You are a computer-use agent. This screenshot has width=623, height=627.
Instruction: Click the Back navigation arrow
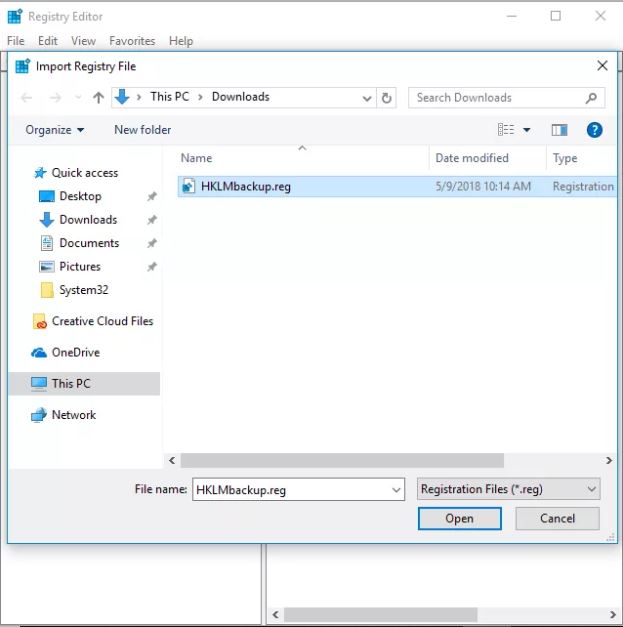[x=27, y=98]
